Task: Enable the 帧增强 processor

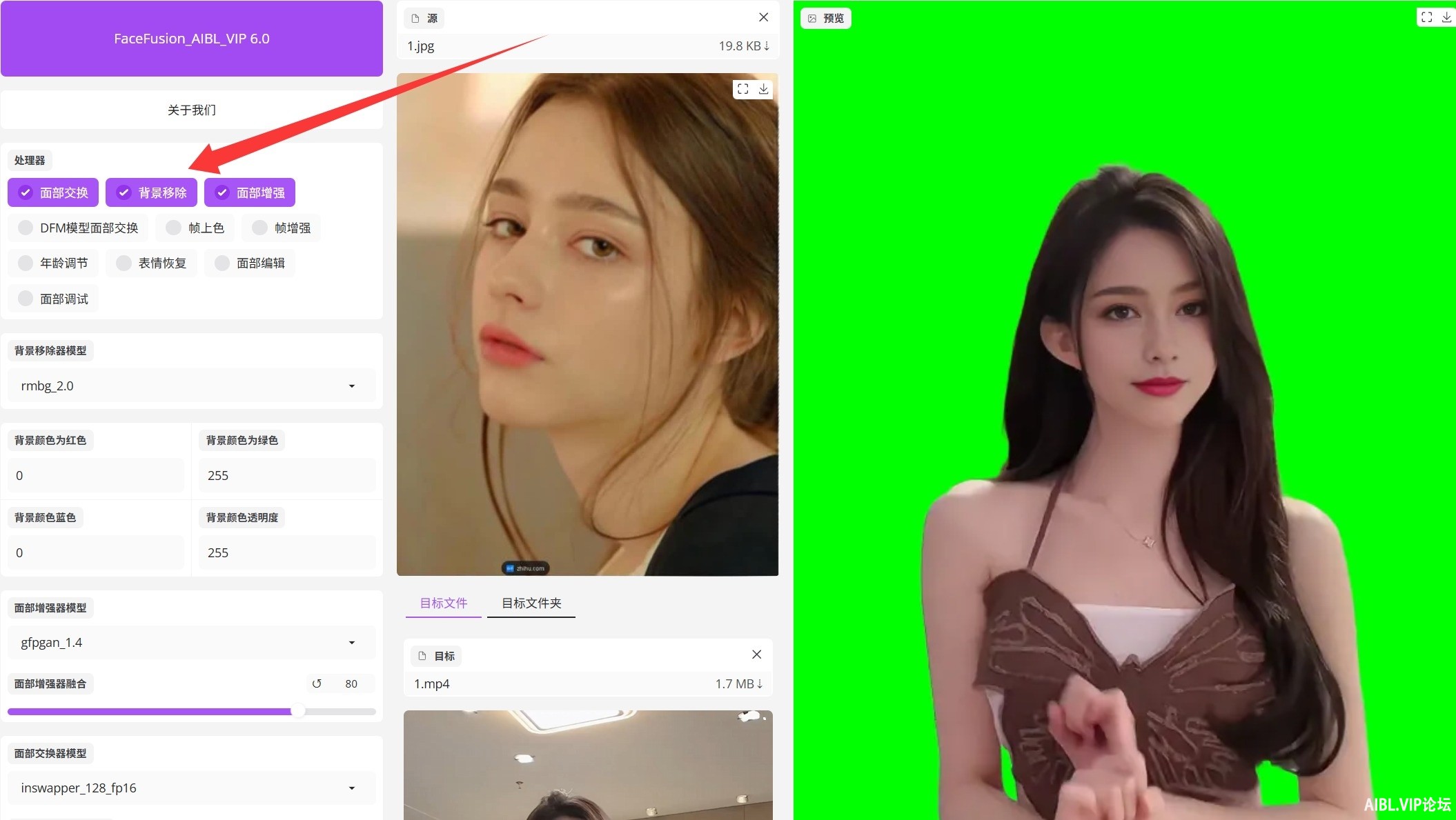Action: click(282, 228)
